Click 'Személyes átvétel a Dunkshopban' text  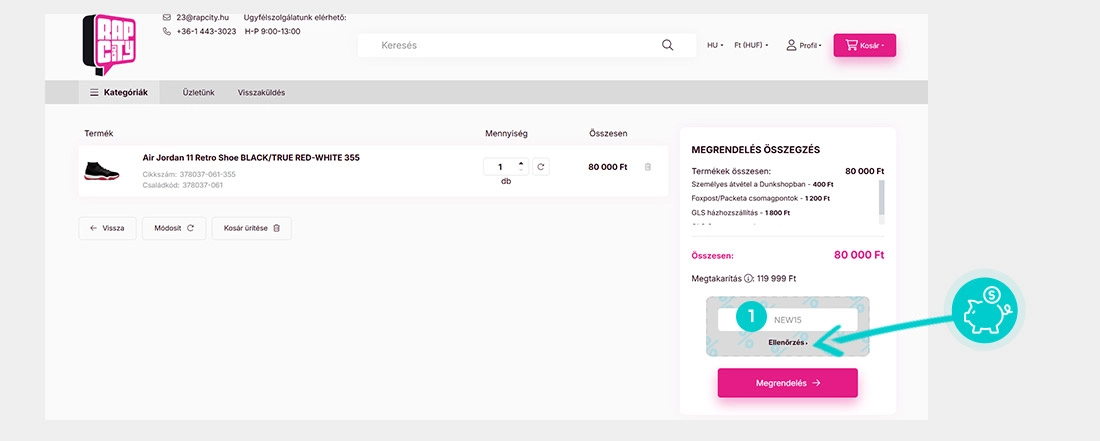coord(751,184)
